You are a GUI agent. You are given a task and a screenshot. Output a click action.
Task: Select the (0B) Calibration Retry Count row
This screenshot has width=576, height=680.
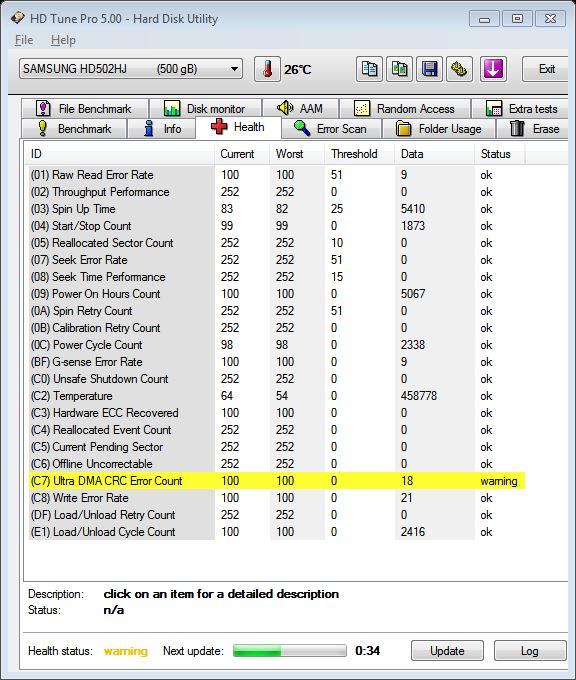click(277, 328)
